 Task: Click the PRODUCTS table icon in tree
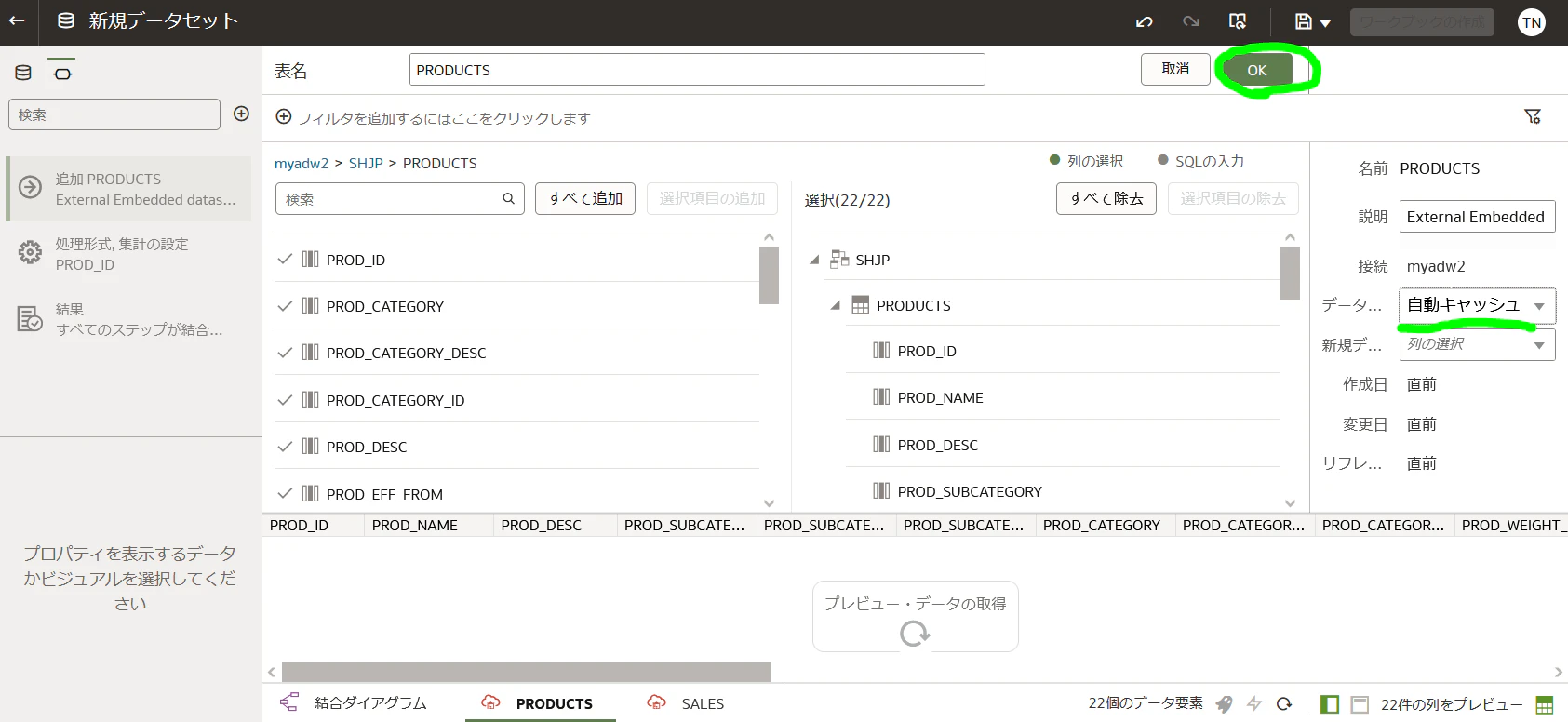pos(860,305)
